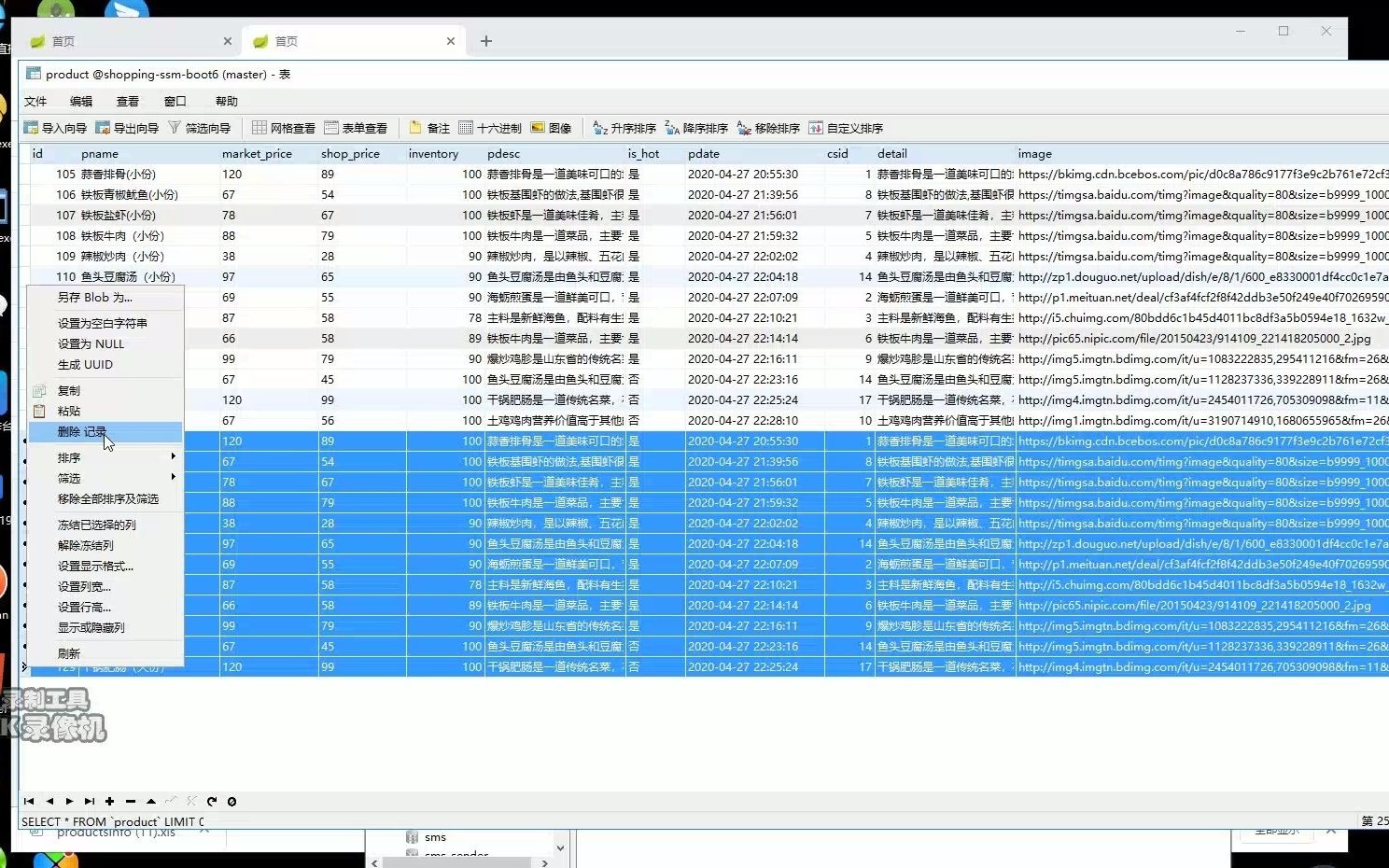Close the second 首页 tab
1389x868 pixels.
click(x=451, y=41)
